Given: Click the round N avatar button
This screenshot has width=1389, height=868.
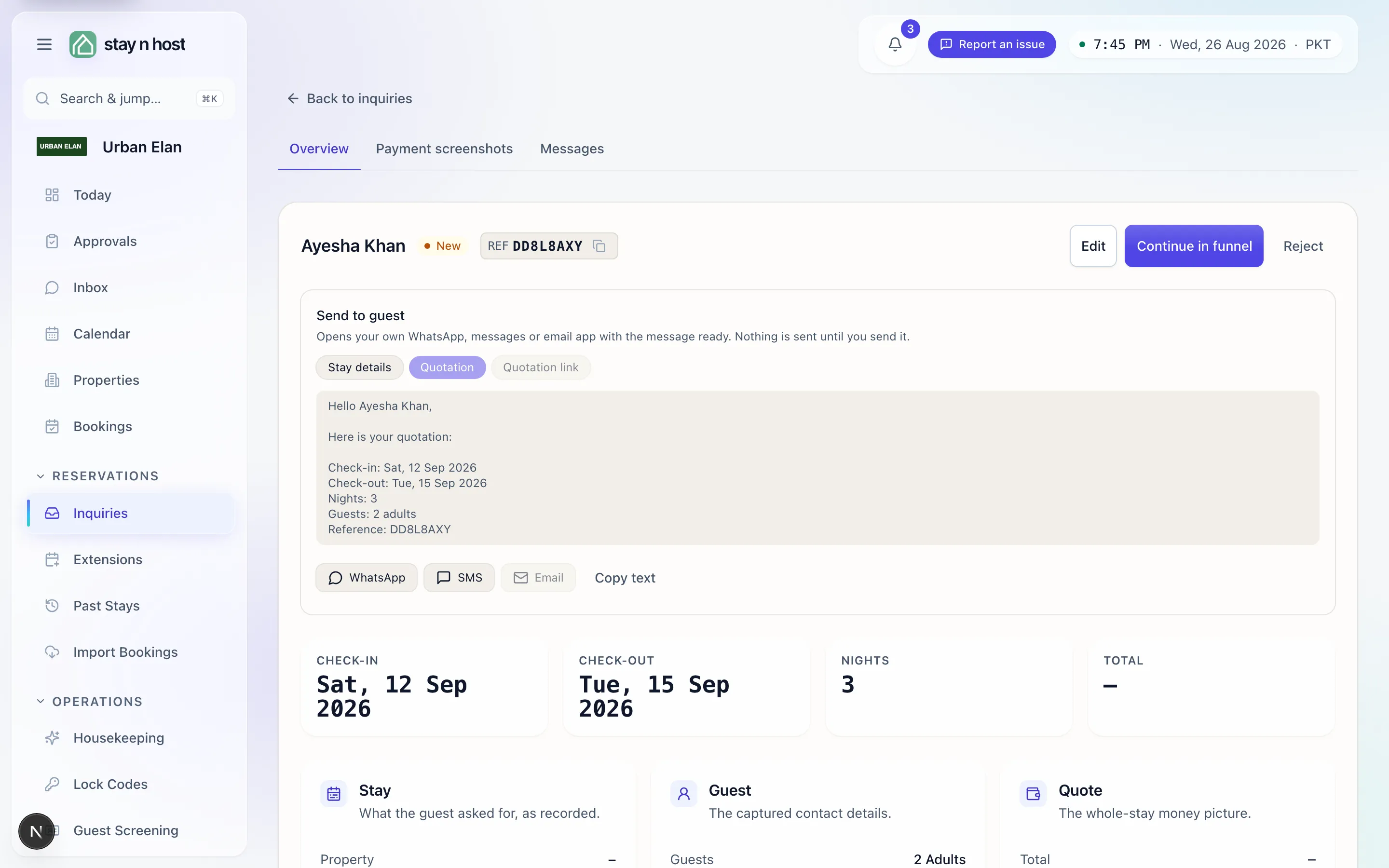Looking at the screenshot, I should click(36, 831).
